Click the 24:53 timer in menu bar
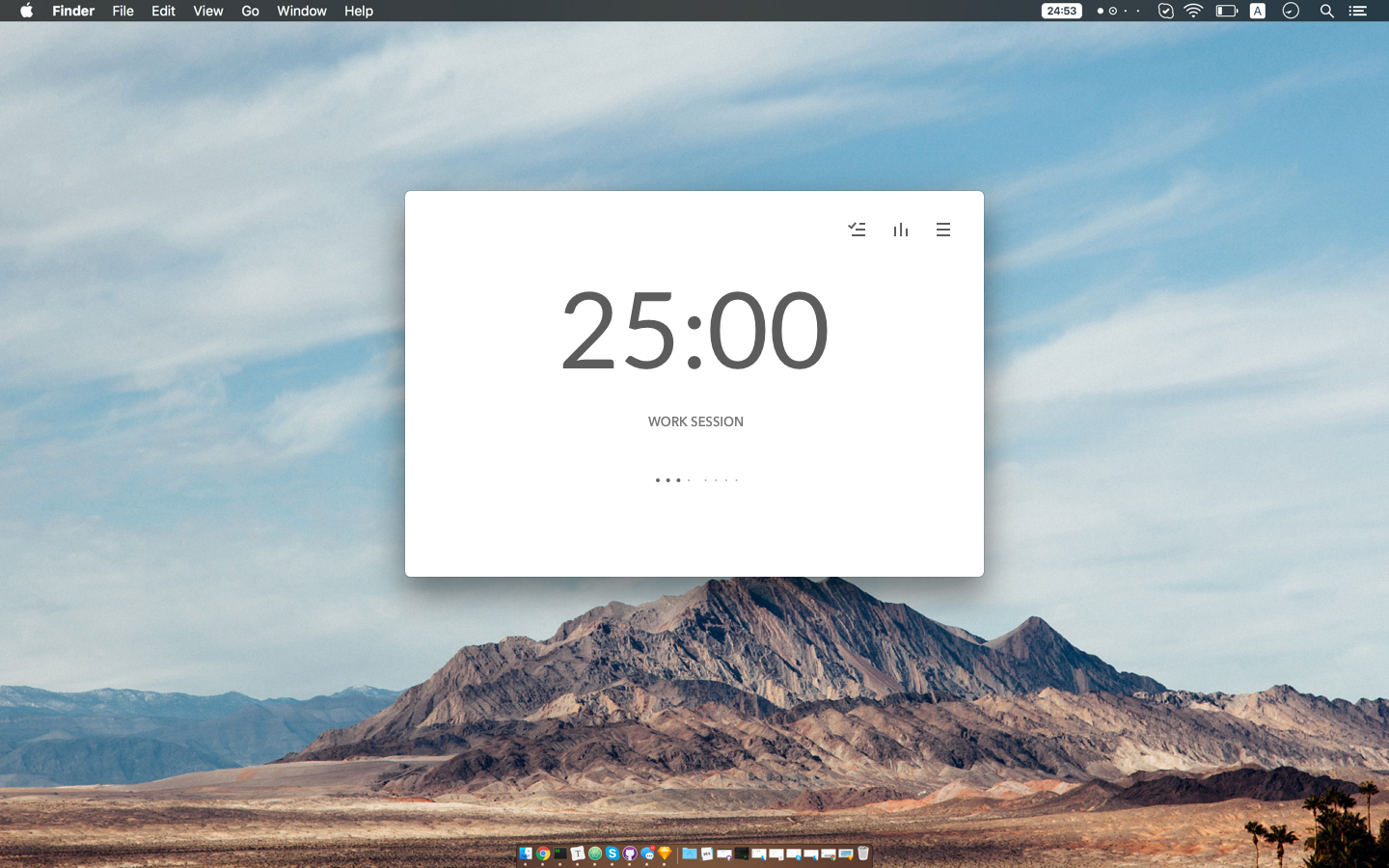 click(x=1061, y=11)
